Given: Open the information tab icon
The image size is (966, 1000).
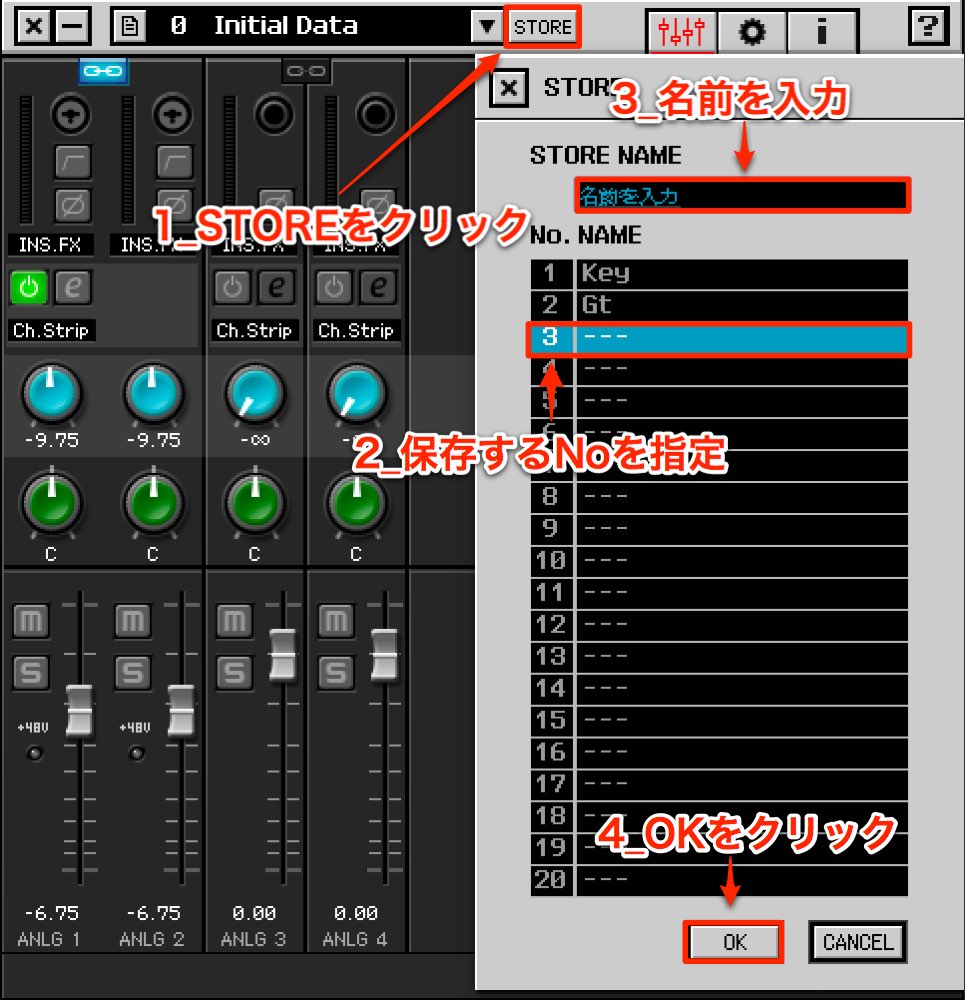Looking at the screenshot, I should [822, 31].
